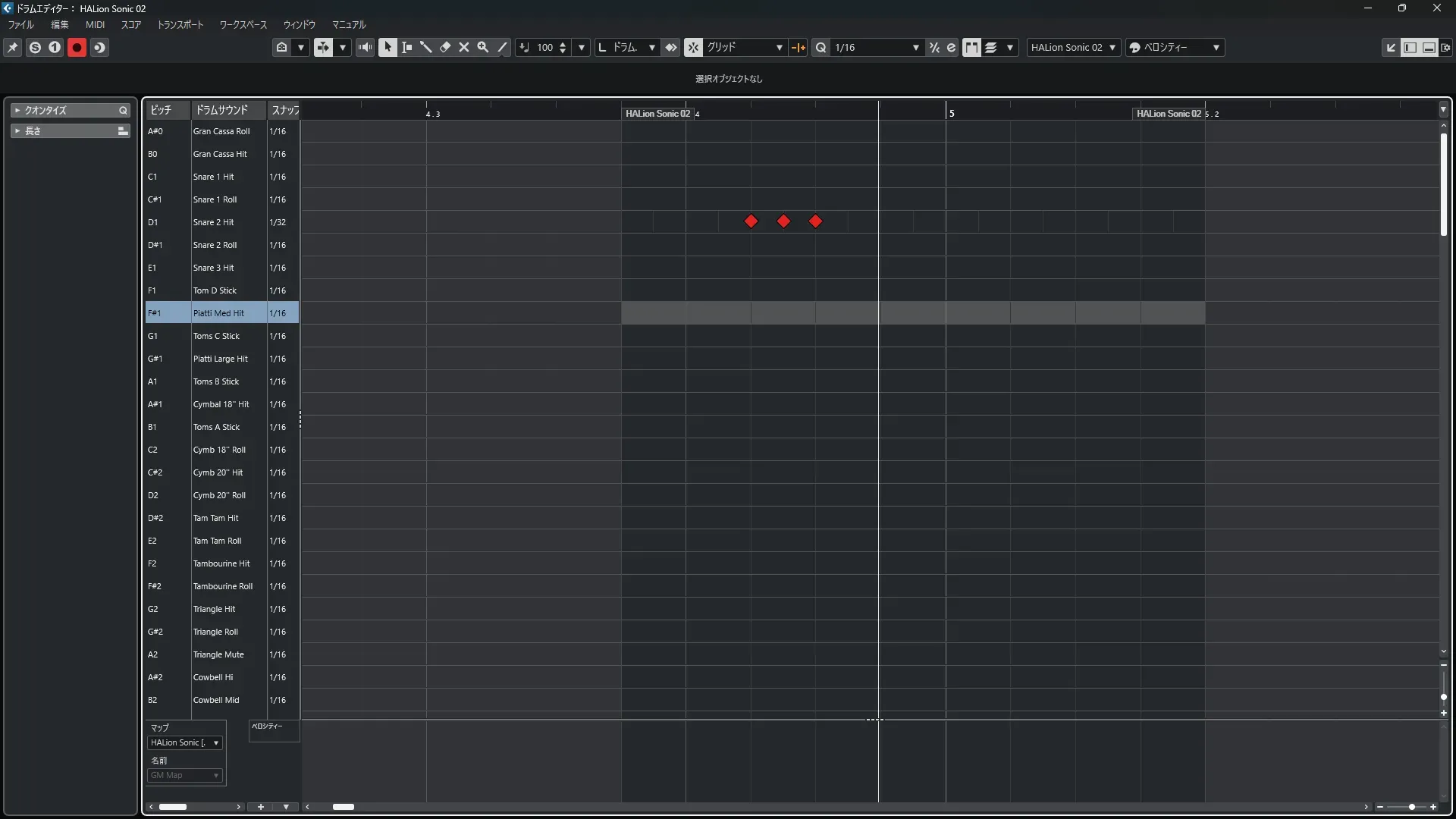The width and height of the screenshot is (1456, 819).
Task: Select the Erase tool
Action: point(445,47)
